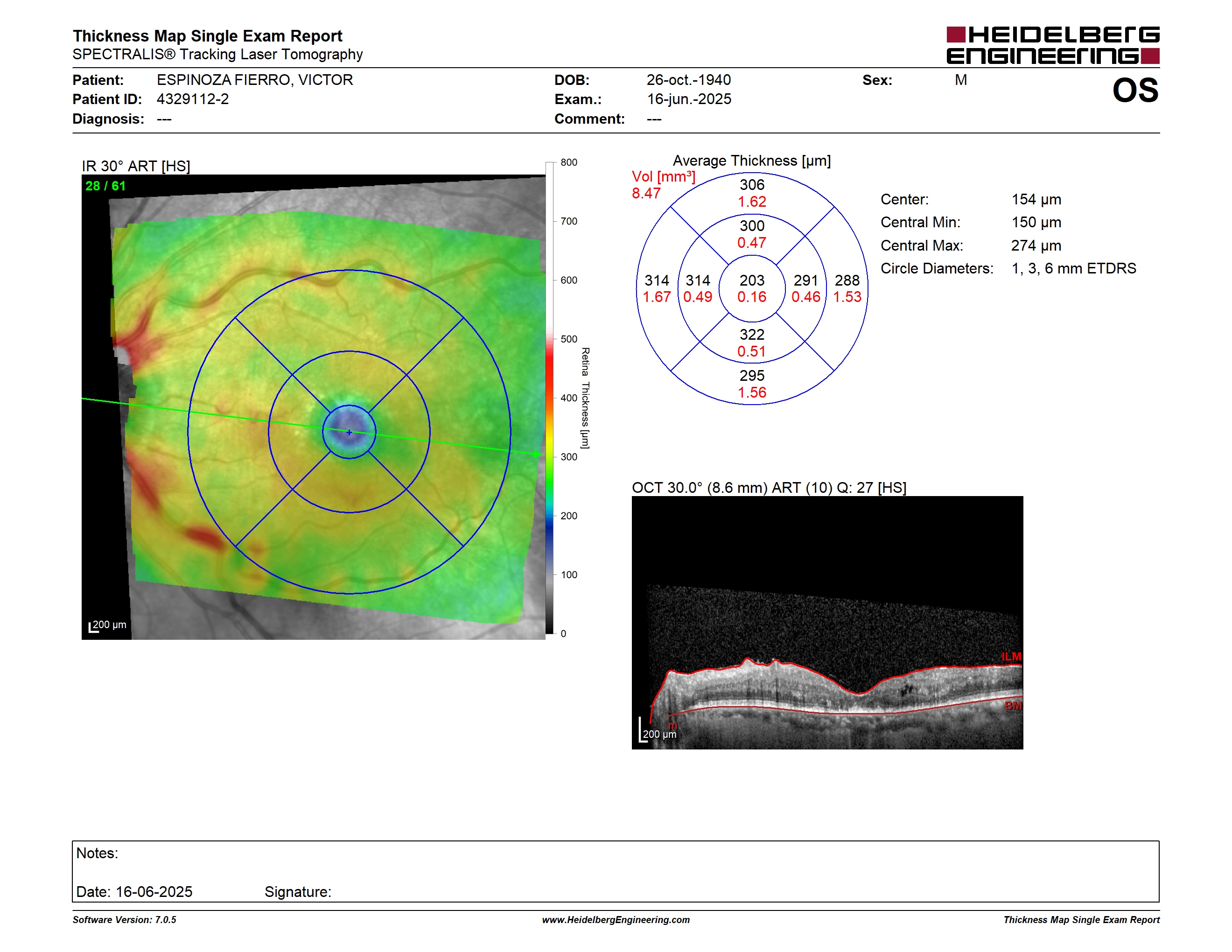Click the foveal center cross on the thickness map
This screenshot has height=952, width=1232.
pos(349,432)
